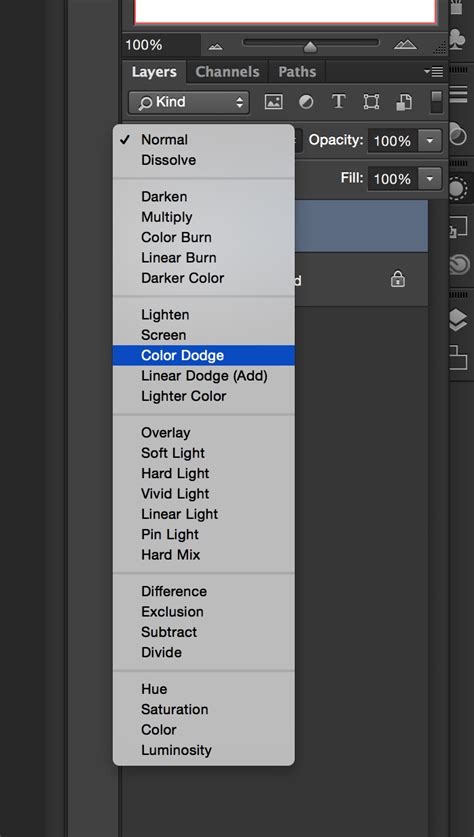The width and height of the screenshot is (474, 837).
Task: Click the navigator zoom slider handle
Action: [310, 48]
